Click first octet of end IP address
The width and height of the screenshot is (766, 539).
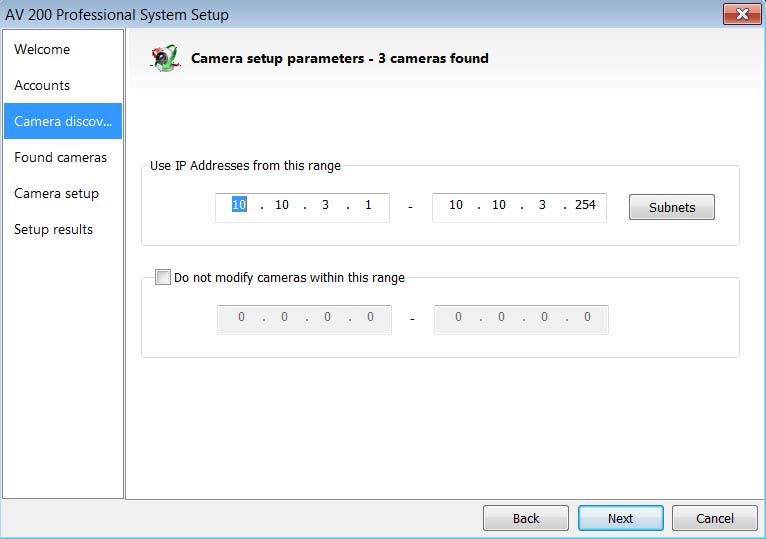click(456, 205)
